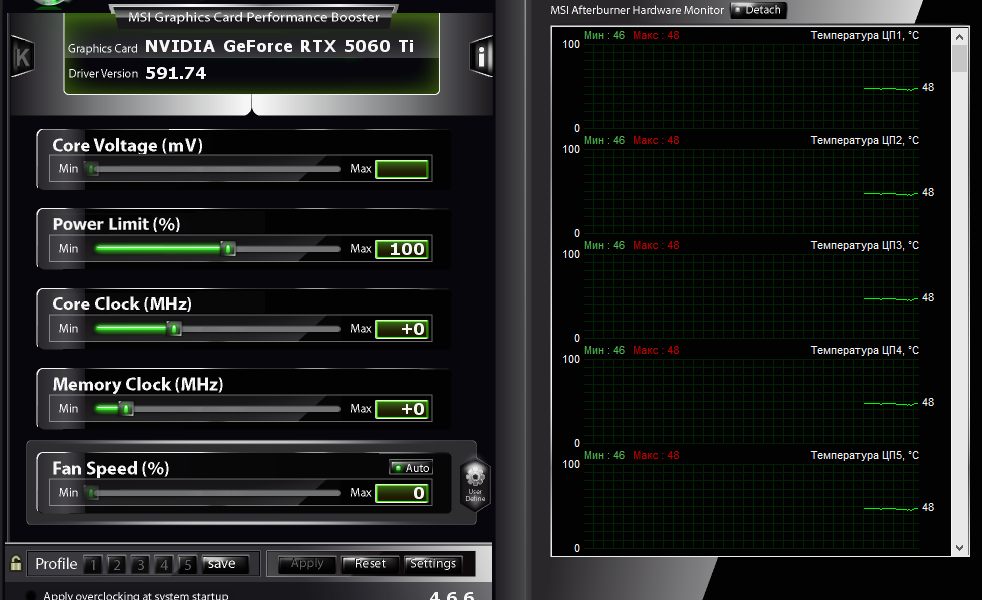Click the Core Clock slider handle
The width and height of the screenshot is (982, 600).
point(175,329)
